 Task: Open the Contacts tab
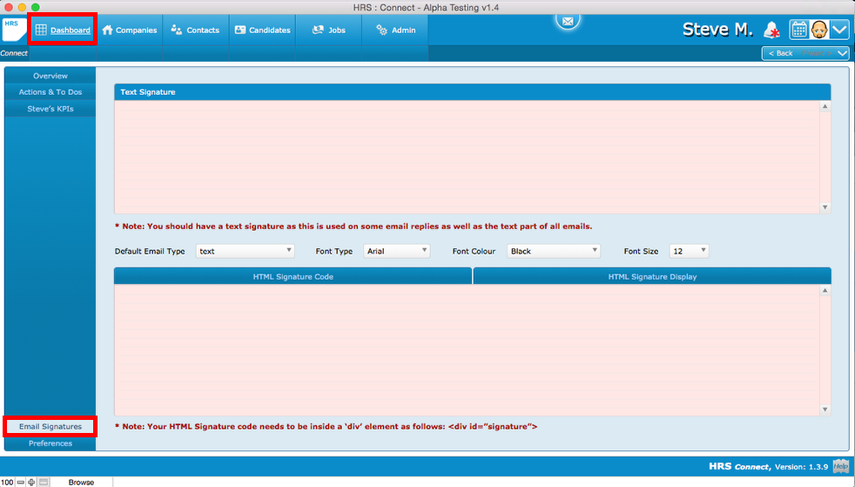pyautogui.click(x=195, y=30)
